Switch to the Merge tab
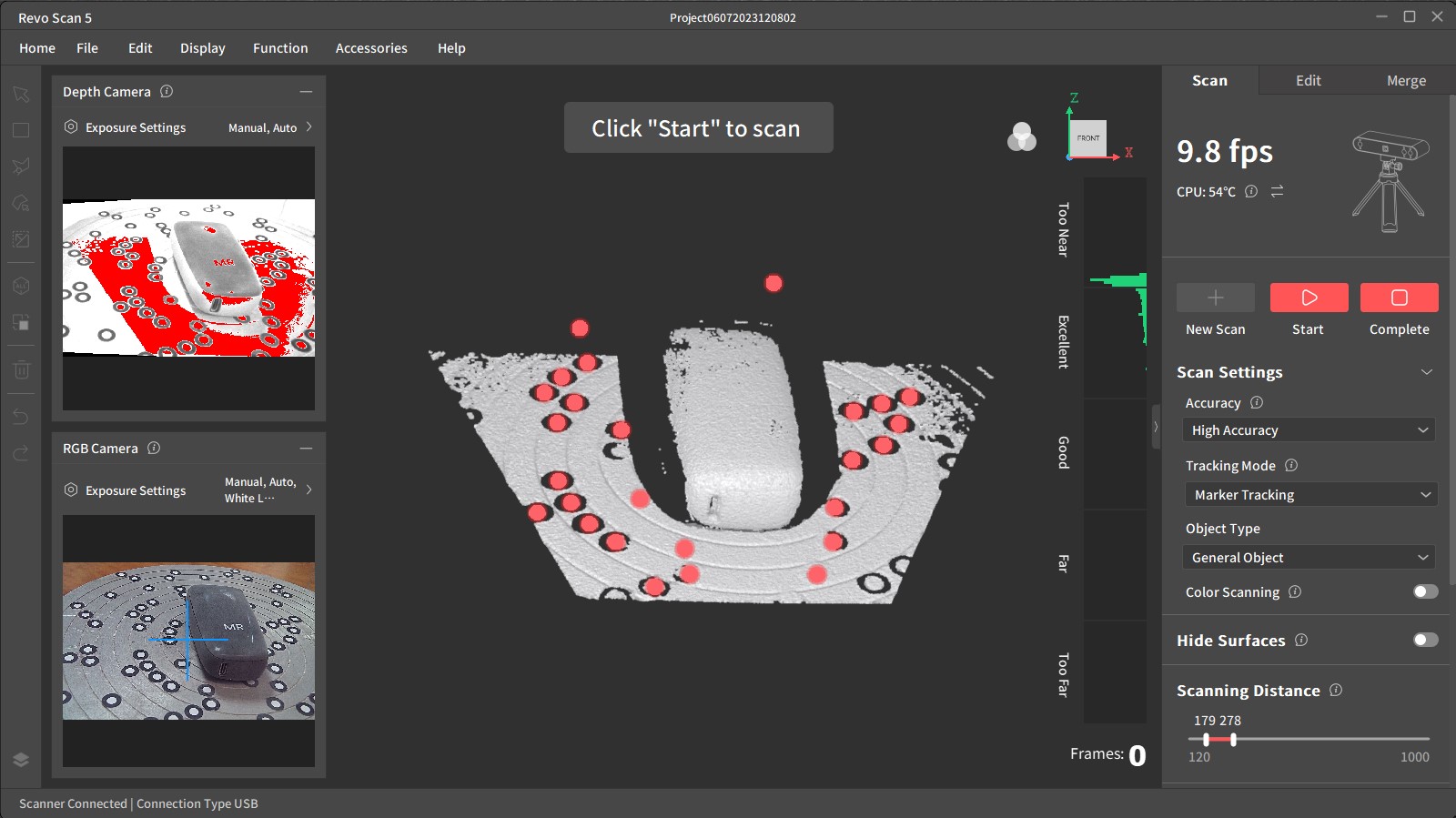Screen dimensions: 1456x818 click(x=1405, y=81)
